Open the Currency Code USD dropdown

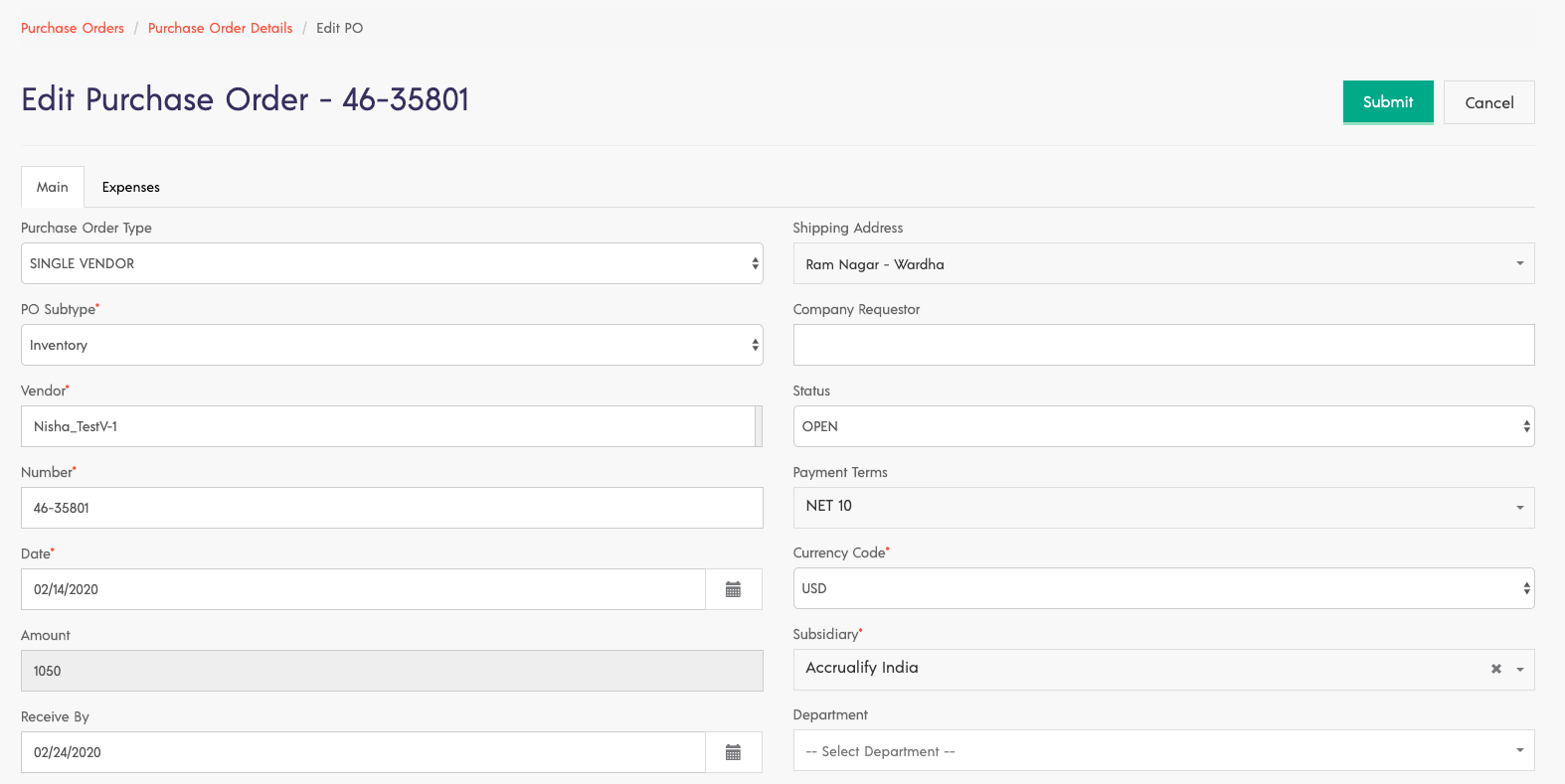pyautogui.click(x=1163, y=588)
